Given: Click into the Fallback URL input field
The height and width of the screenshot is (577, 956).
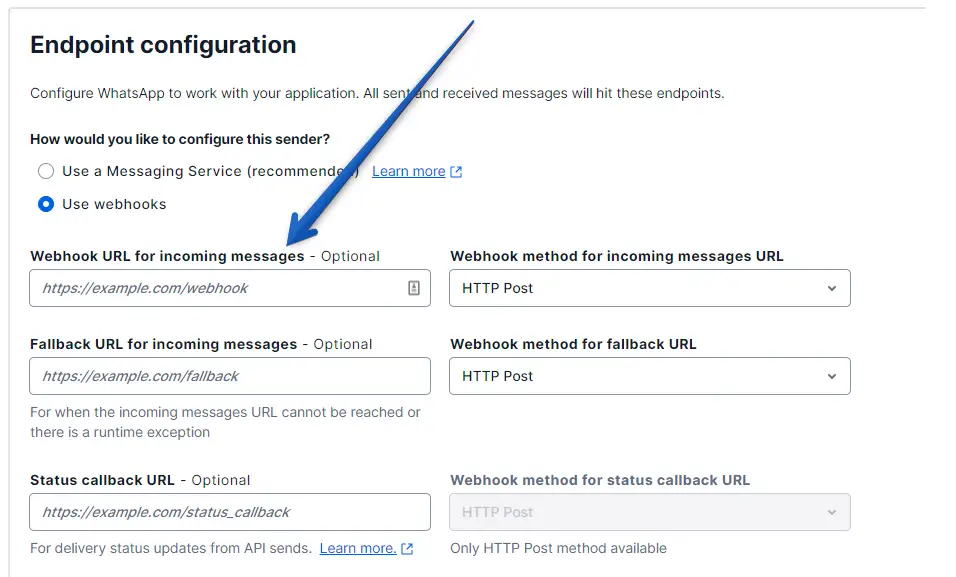Looking at the screenshot, I should pos(230,376).
